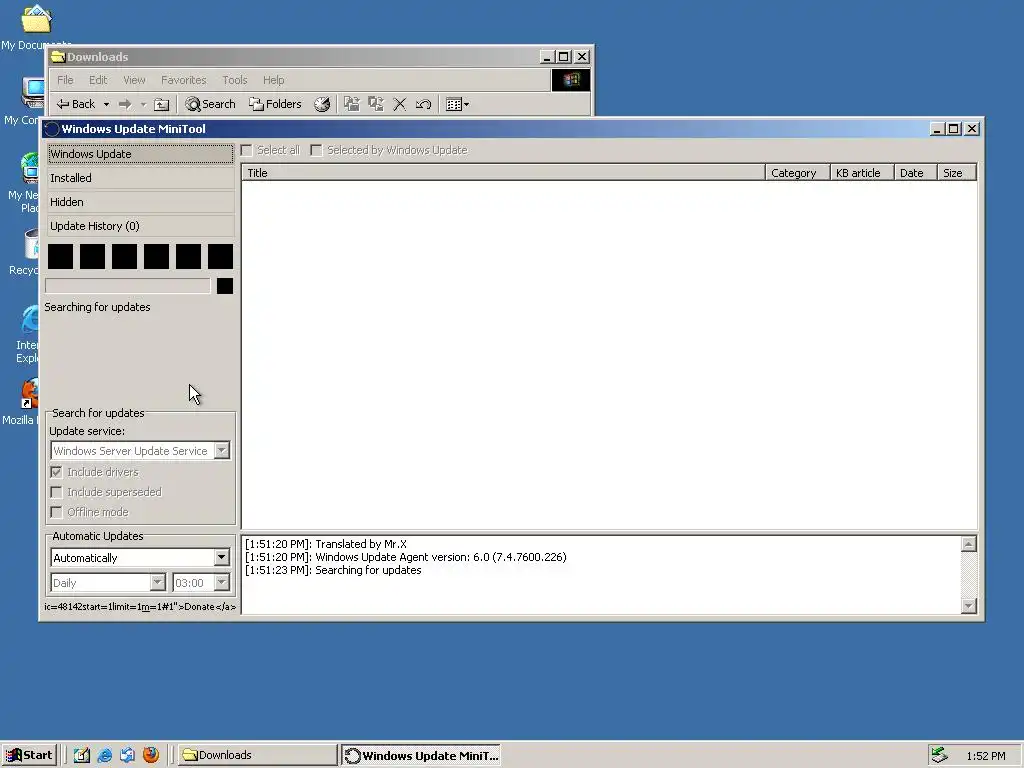Open the File menu in Downloads
The height and width of the screenshot is (768, 1024).
65,80
